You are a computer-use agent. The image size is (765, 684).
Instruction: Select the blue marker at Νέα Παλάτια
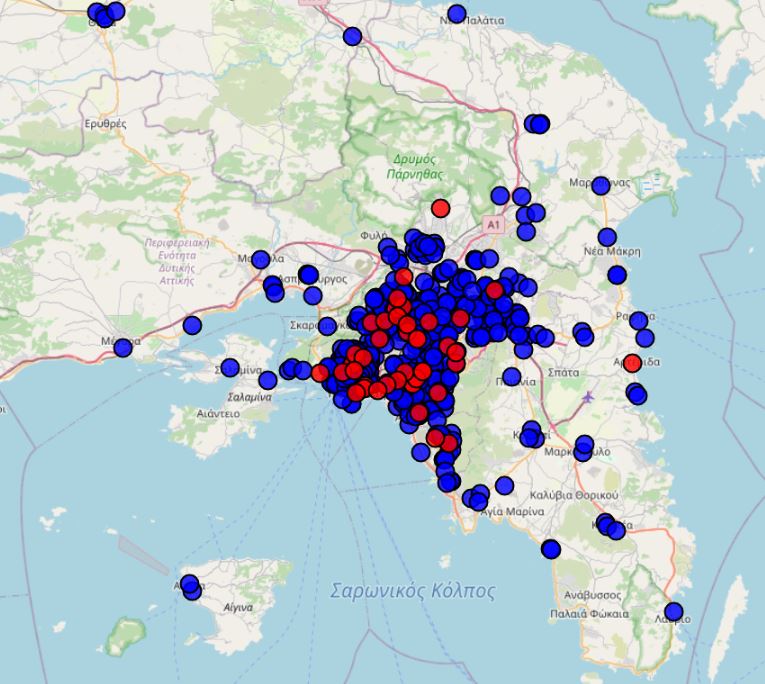pos(457,14)
